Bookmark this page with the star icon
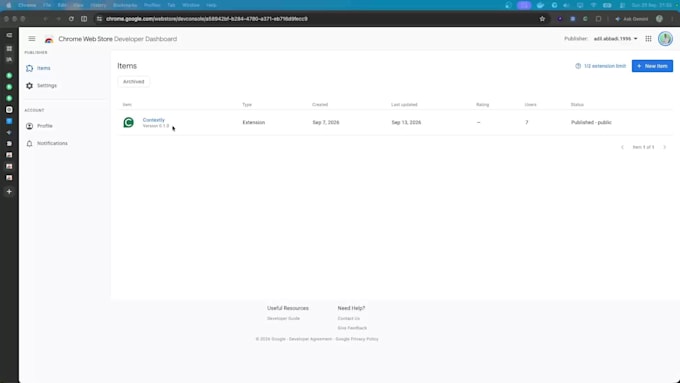 pos(542,19)
